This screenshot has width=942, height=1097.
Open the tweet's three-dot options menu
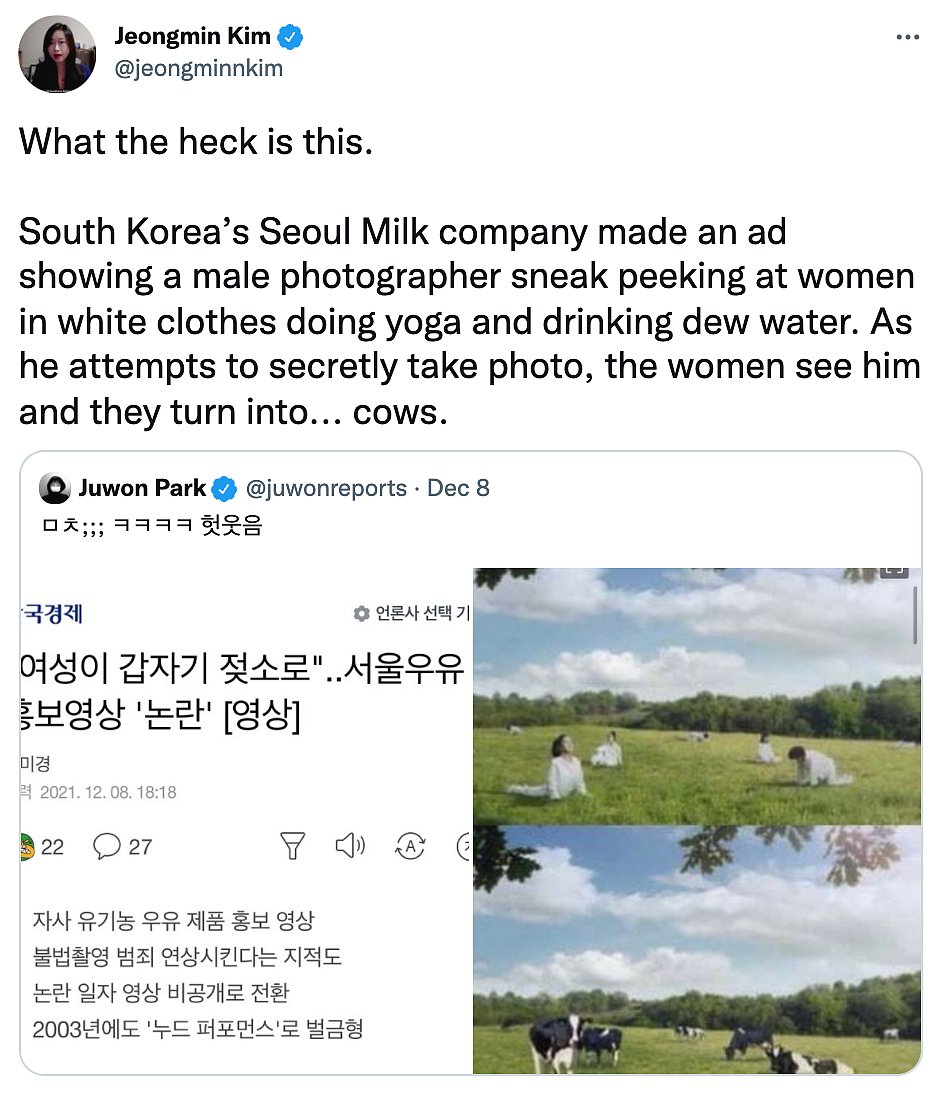pyautogui.click(x=908, y=36)
